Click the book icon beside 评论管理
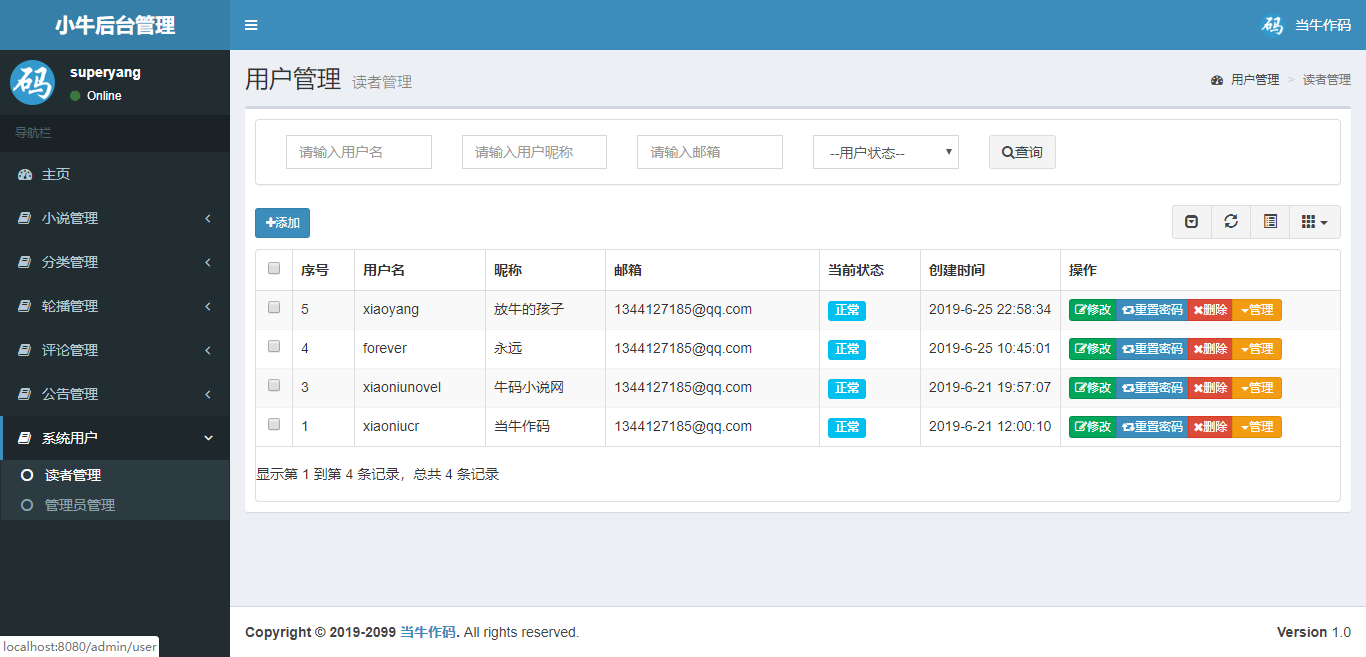Viewport: 1366px width, 657px height. (24, 350)
